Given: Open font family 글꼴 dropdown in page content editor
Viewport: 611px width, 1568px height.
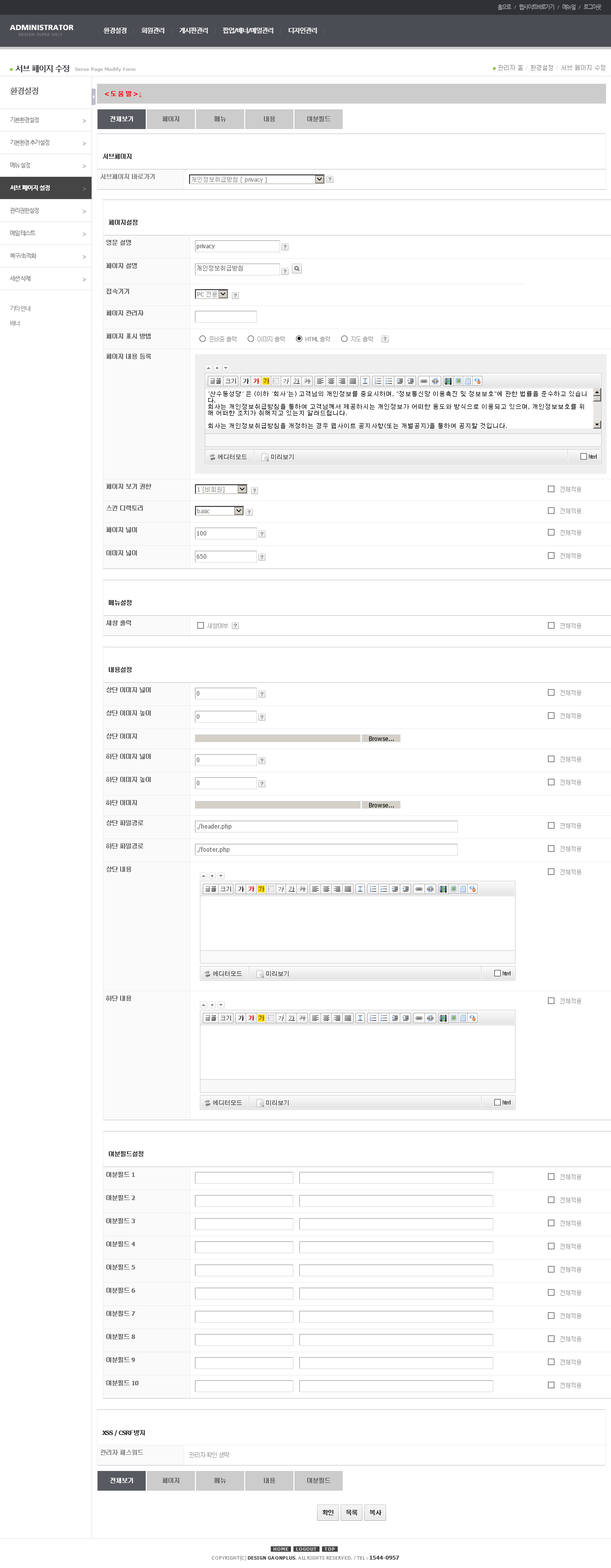Looking at the screenshot, I should pos(216,381).
